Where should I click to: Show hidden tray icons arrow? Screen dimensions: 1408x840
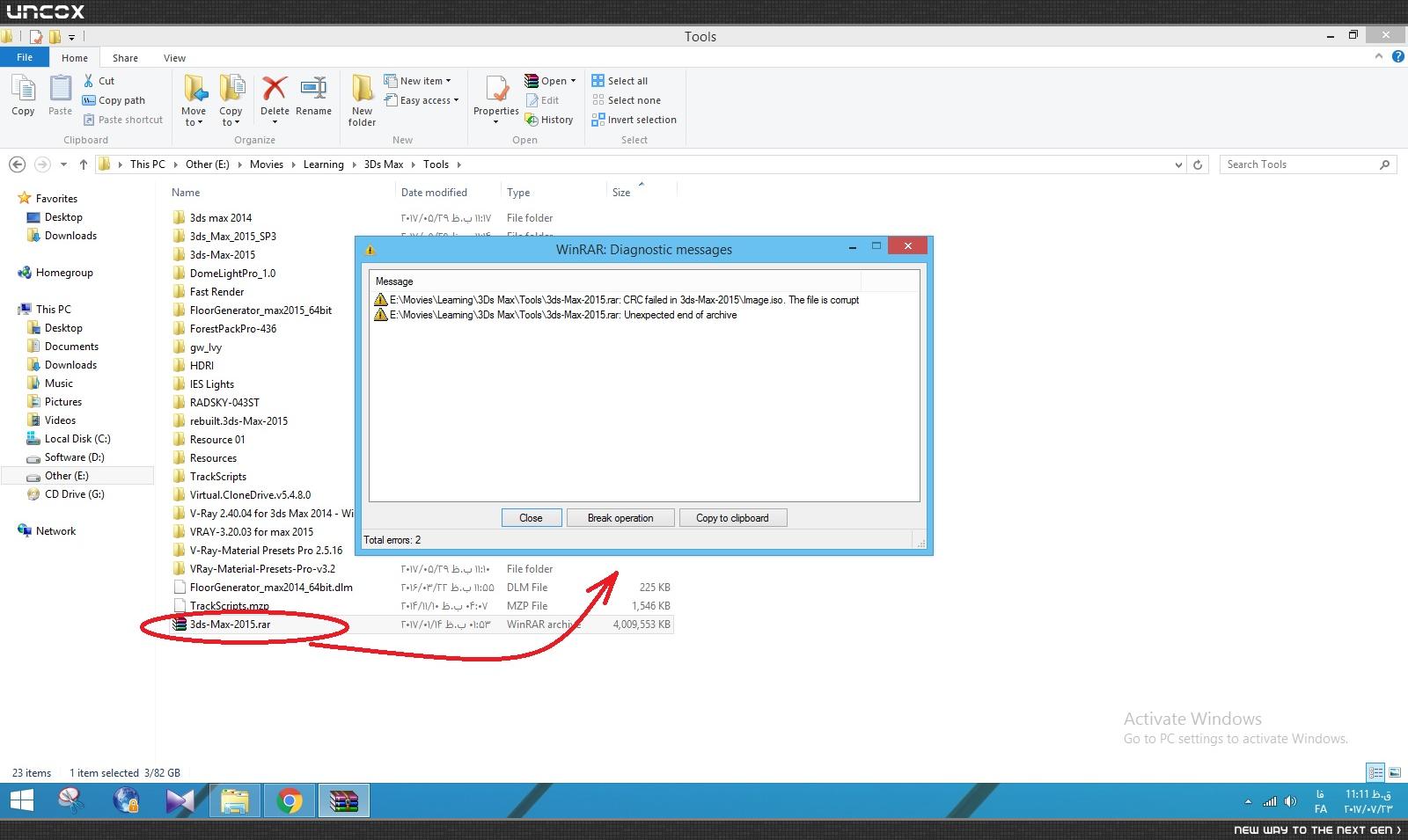point(1248,801)
